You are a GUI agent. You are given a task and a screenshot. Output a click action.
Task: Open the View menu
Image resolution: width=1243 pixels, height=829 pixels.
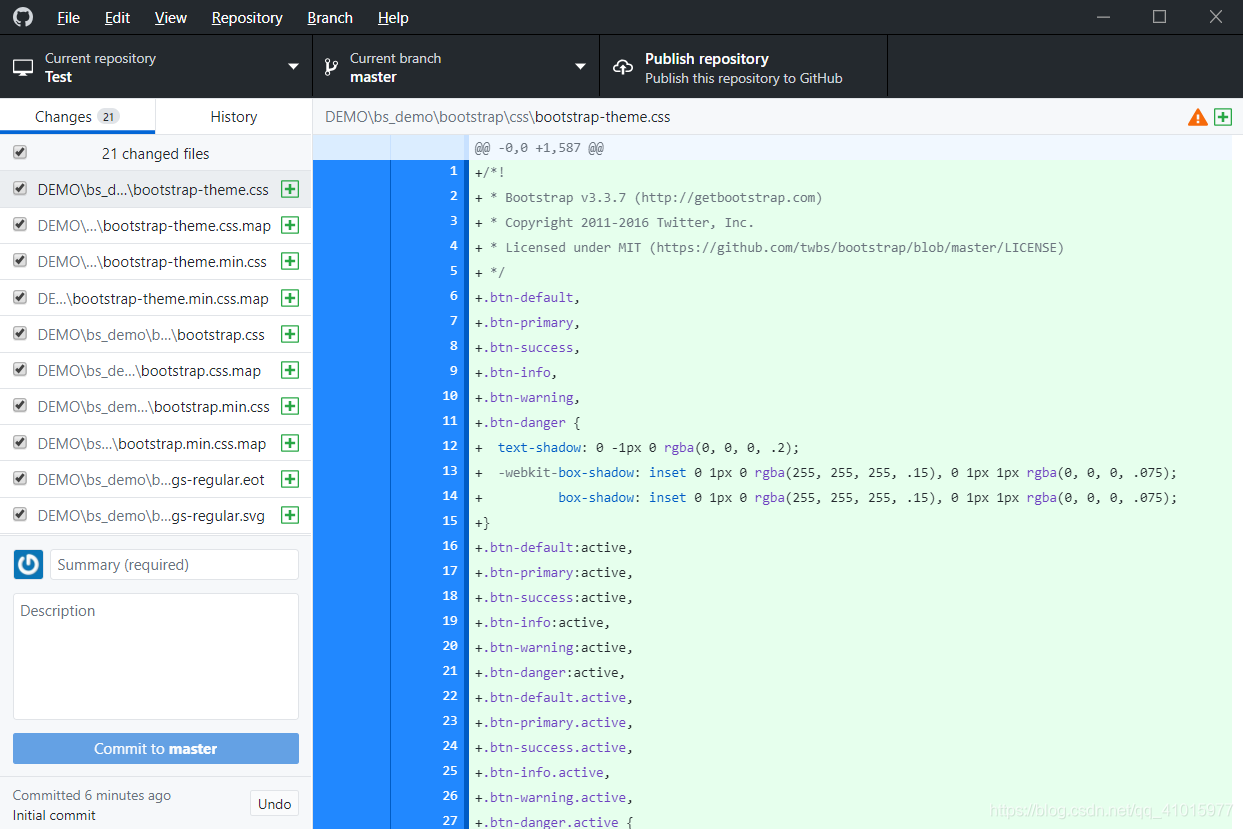coord(171,17)
